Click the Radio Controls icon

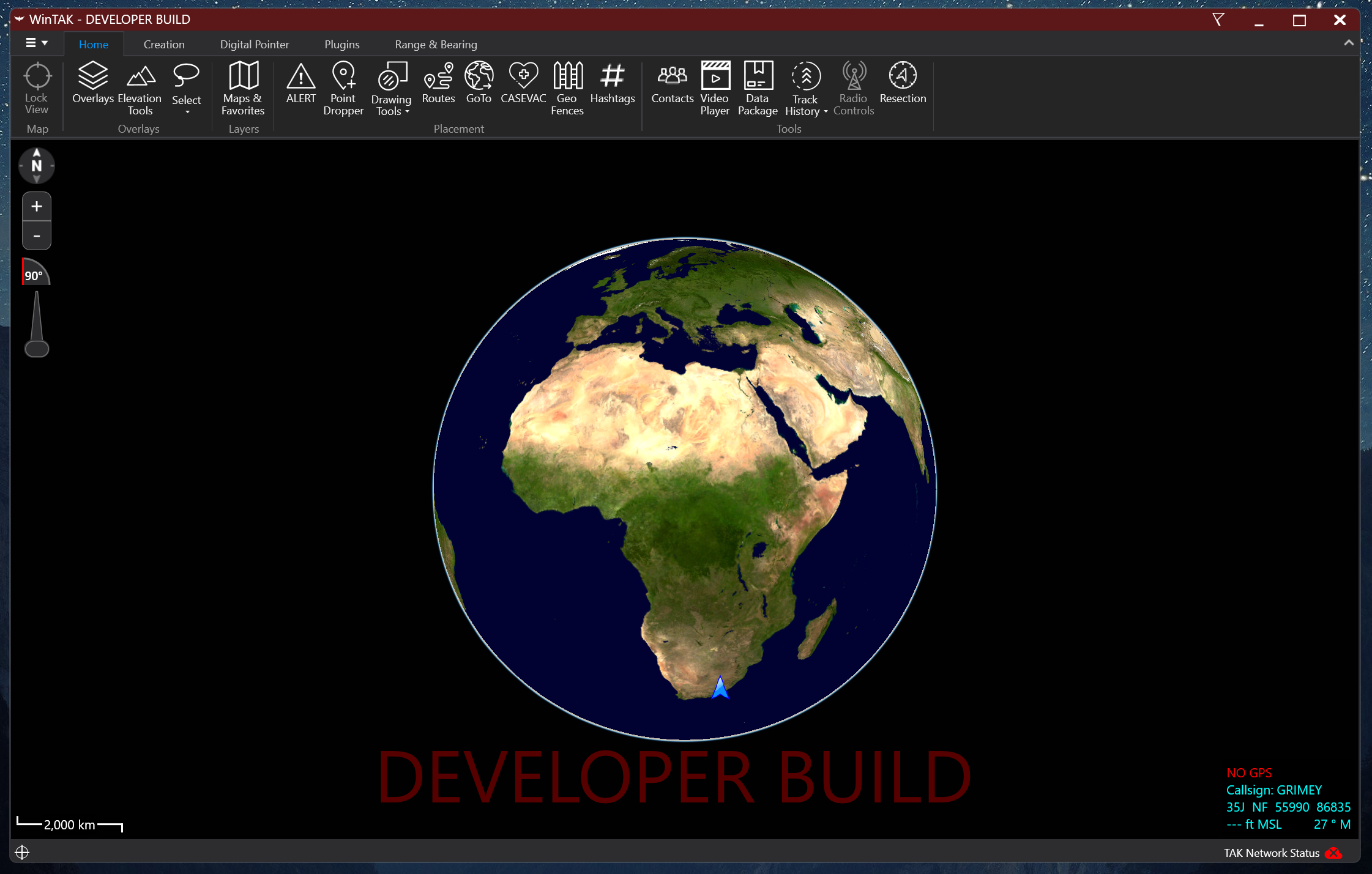(854, 76)
